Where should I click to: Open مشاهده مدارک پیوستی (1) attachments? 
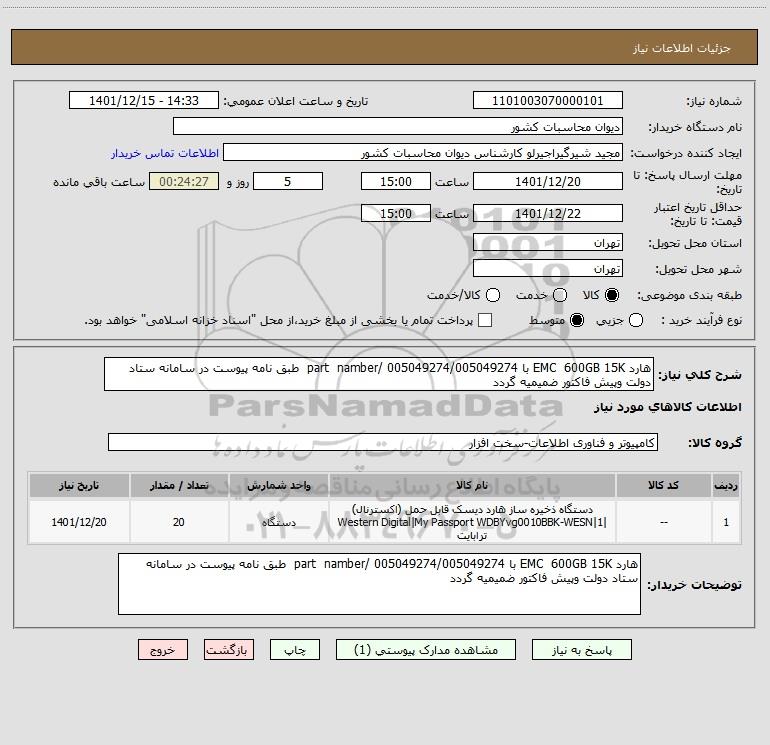pos(426,650)
